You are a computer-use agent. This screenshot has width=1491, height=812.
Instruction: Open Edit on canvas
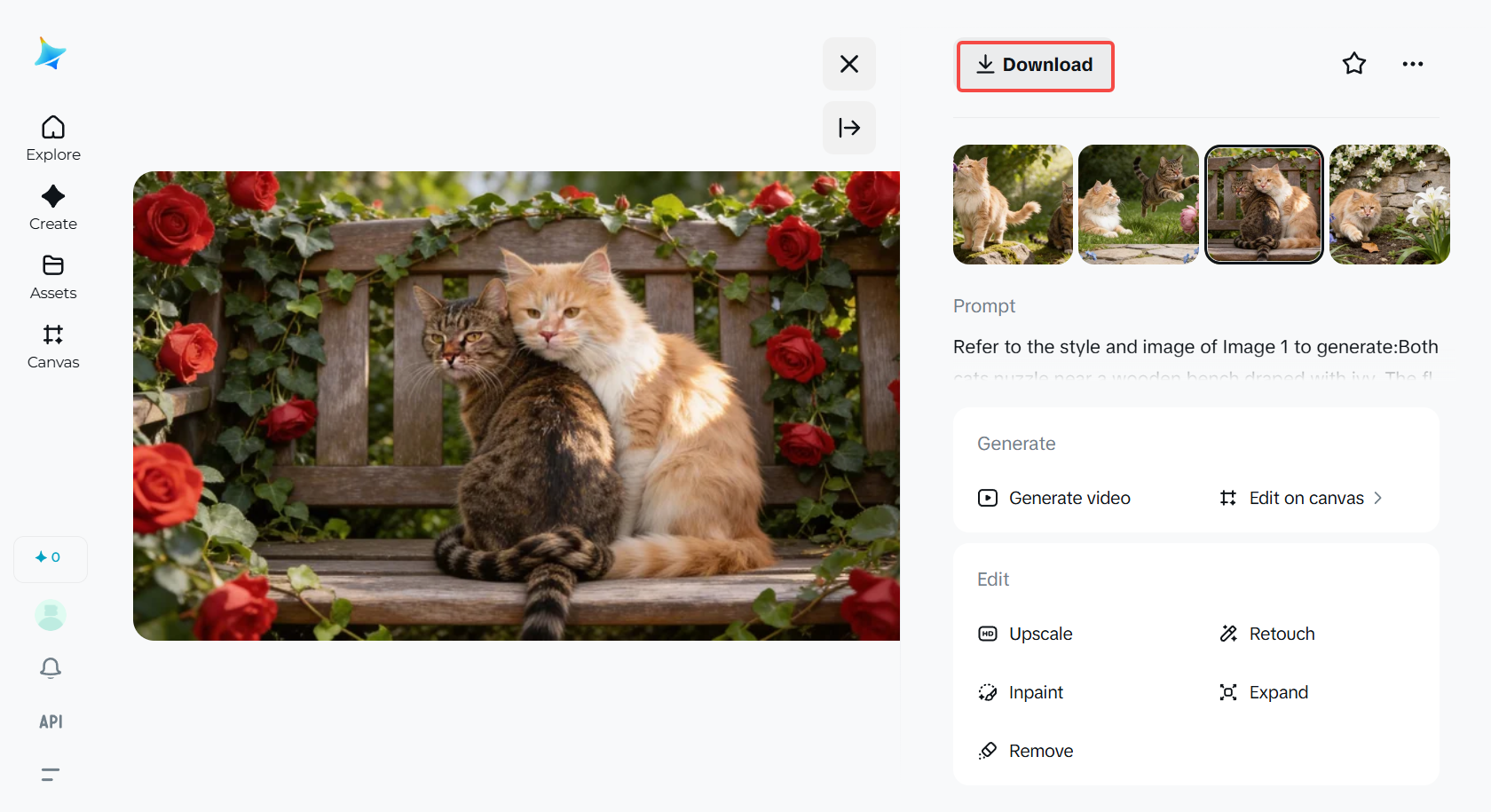[x=1301, y=498]
